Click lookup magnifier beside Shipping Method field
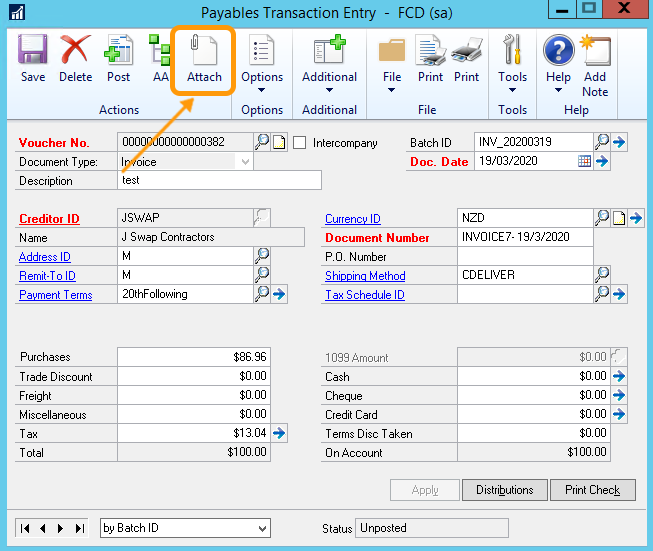Viewport: 653px width, 551px height. tap(603, 276)
